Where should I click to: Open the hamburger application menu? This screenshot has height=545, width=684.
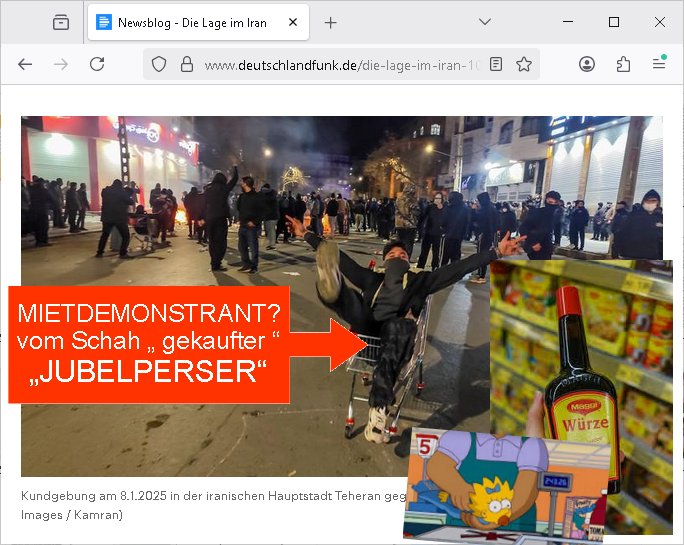[659, 64]
